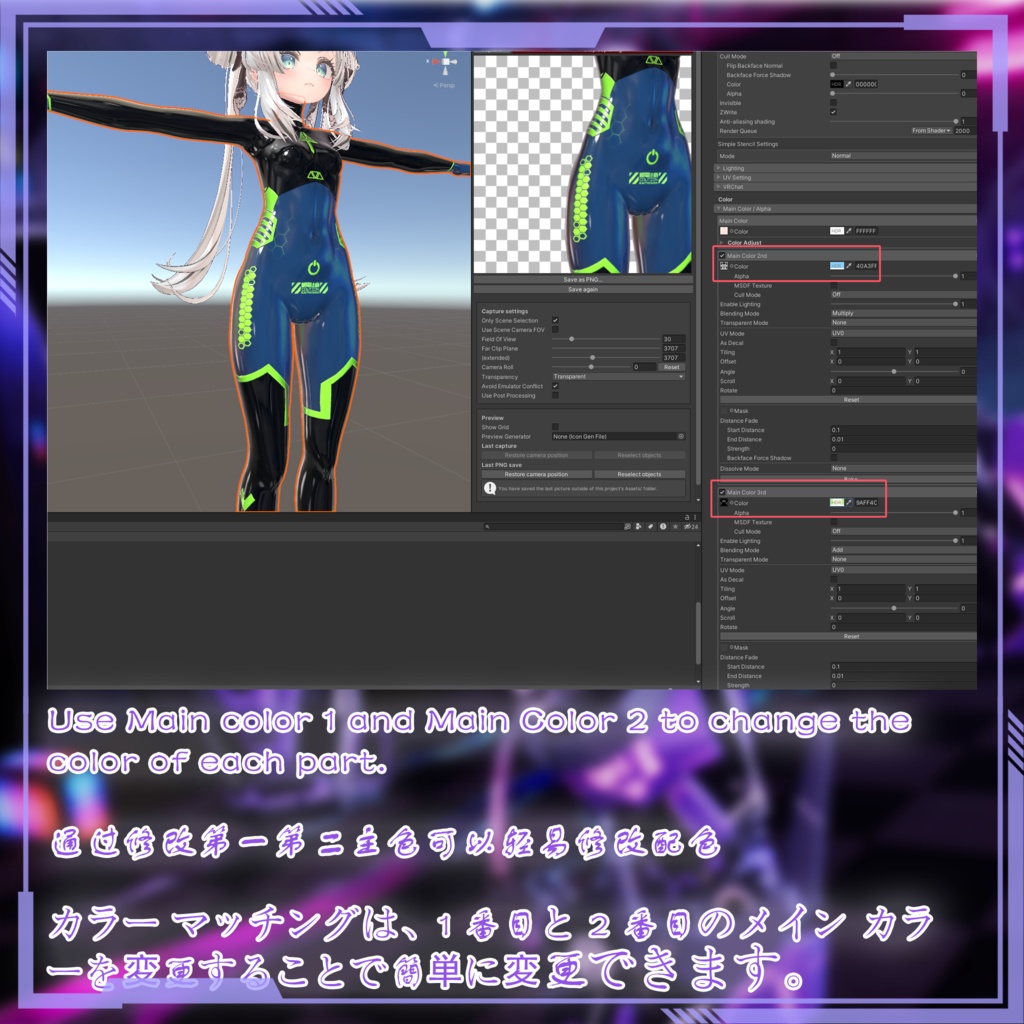Click the Render Queue value field 2000
The height and width of the screenshot is (1024, 1024).
965,131
